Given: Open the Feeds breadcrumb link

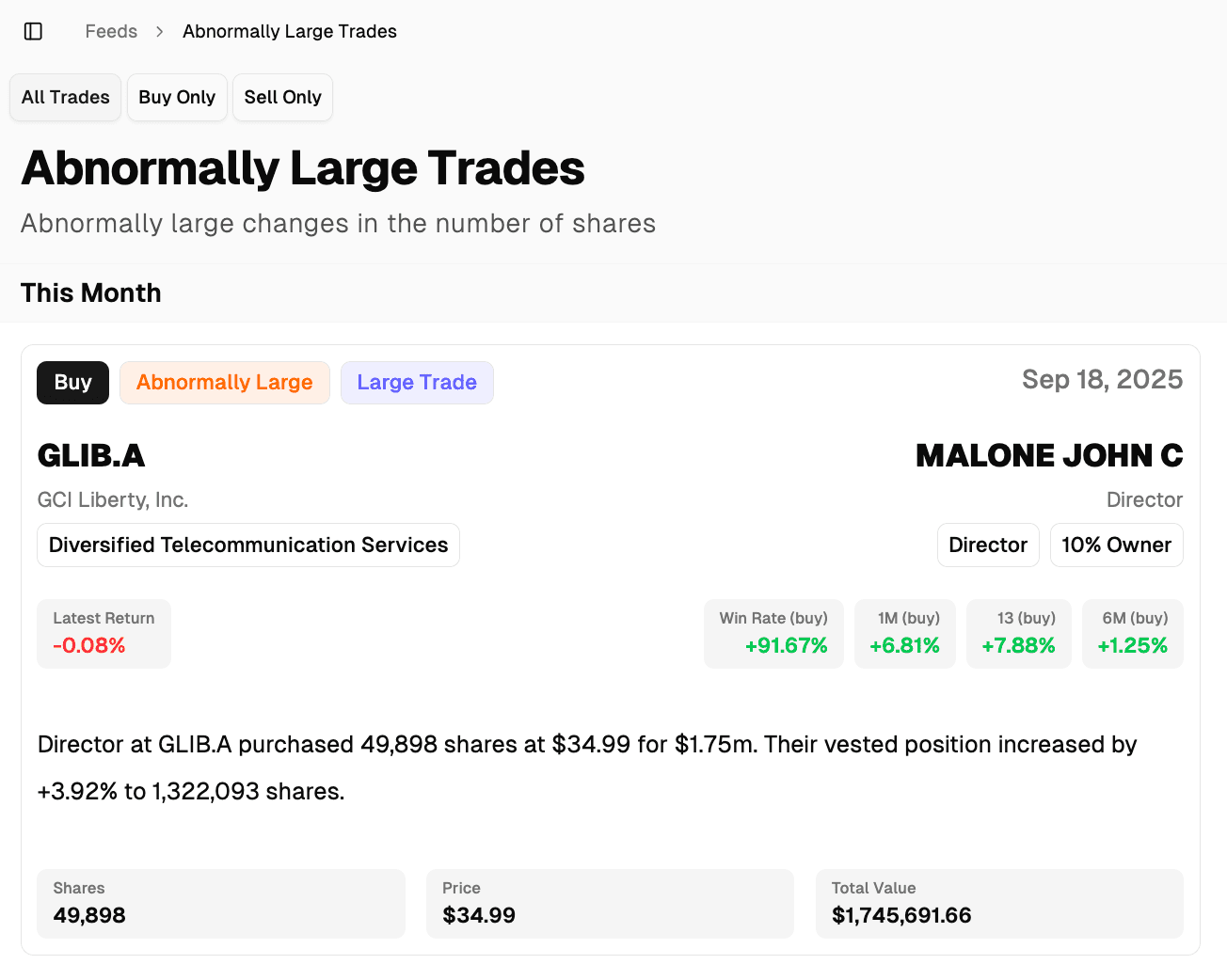Looking at the screenshot, I should tap(110, 31).
